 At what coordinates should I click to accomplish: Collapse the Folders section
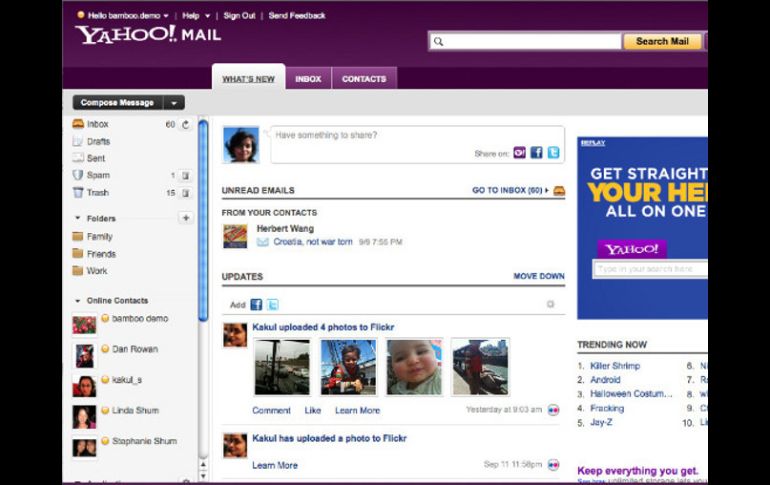(x=78, y=218)
